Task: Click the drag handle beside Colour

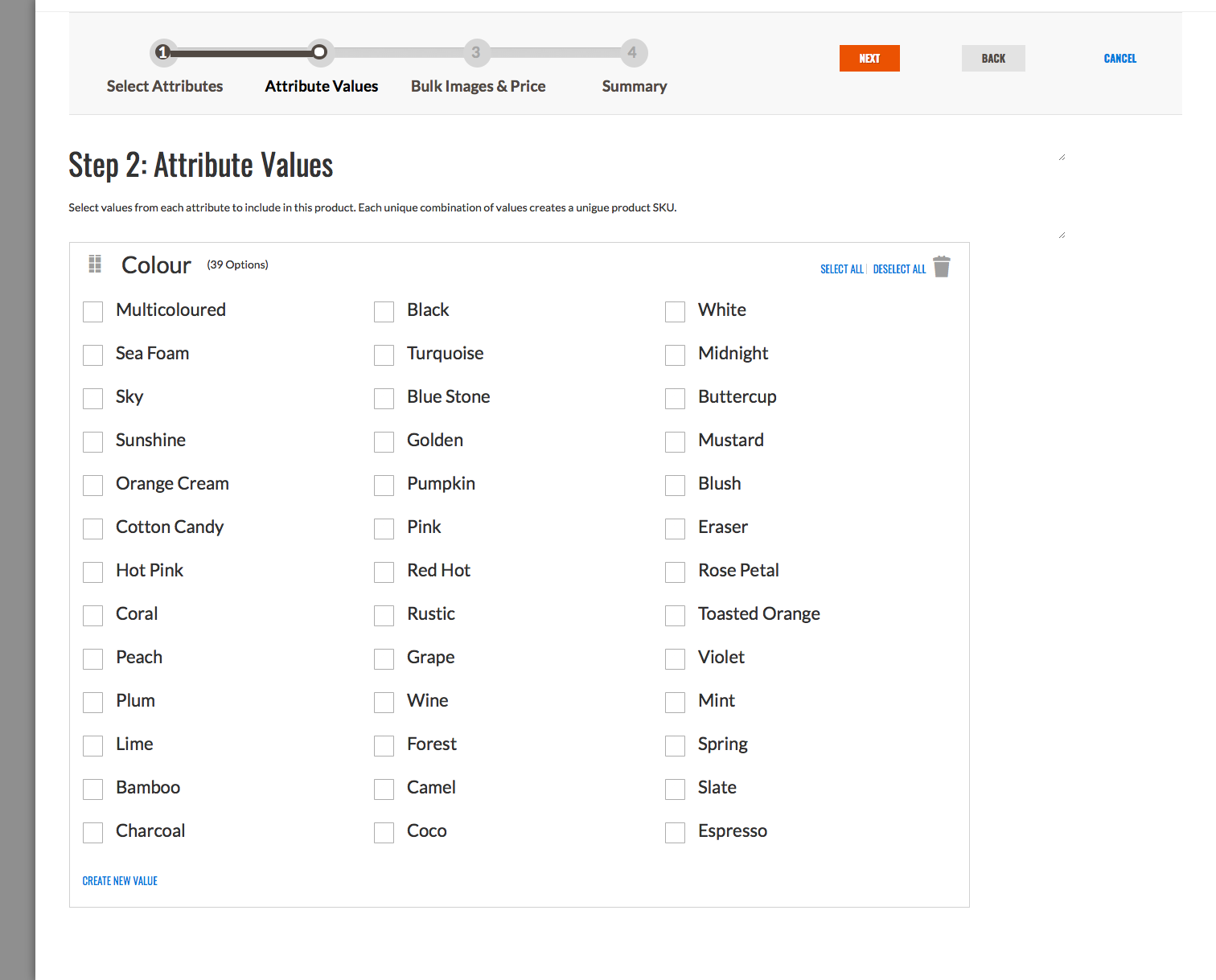Action: point(94,264)
